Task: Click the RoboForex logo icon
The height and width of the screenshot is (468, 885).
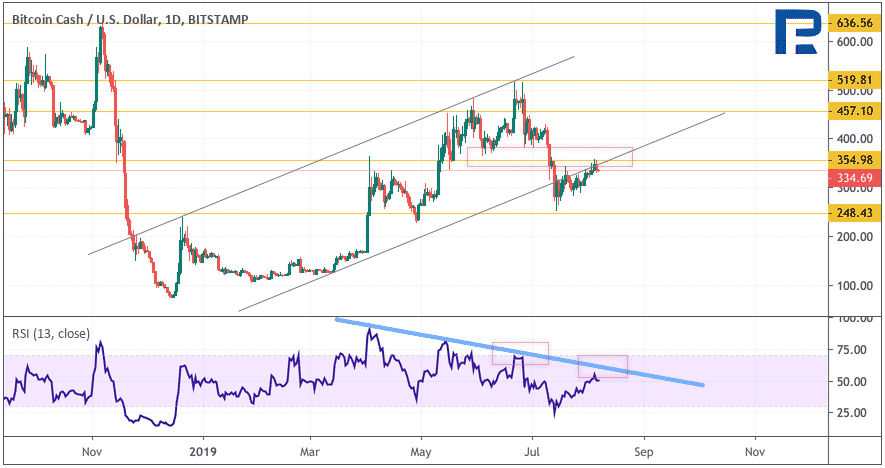Action: (x=798, y=32)
